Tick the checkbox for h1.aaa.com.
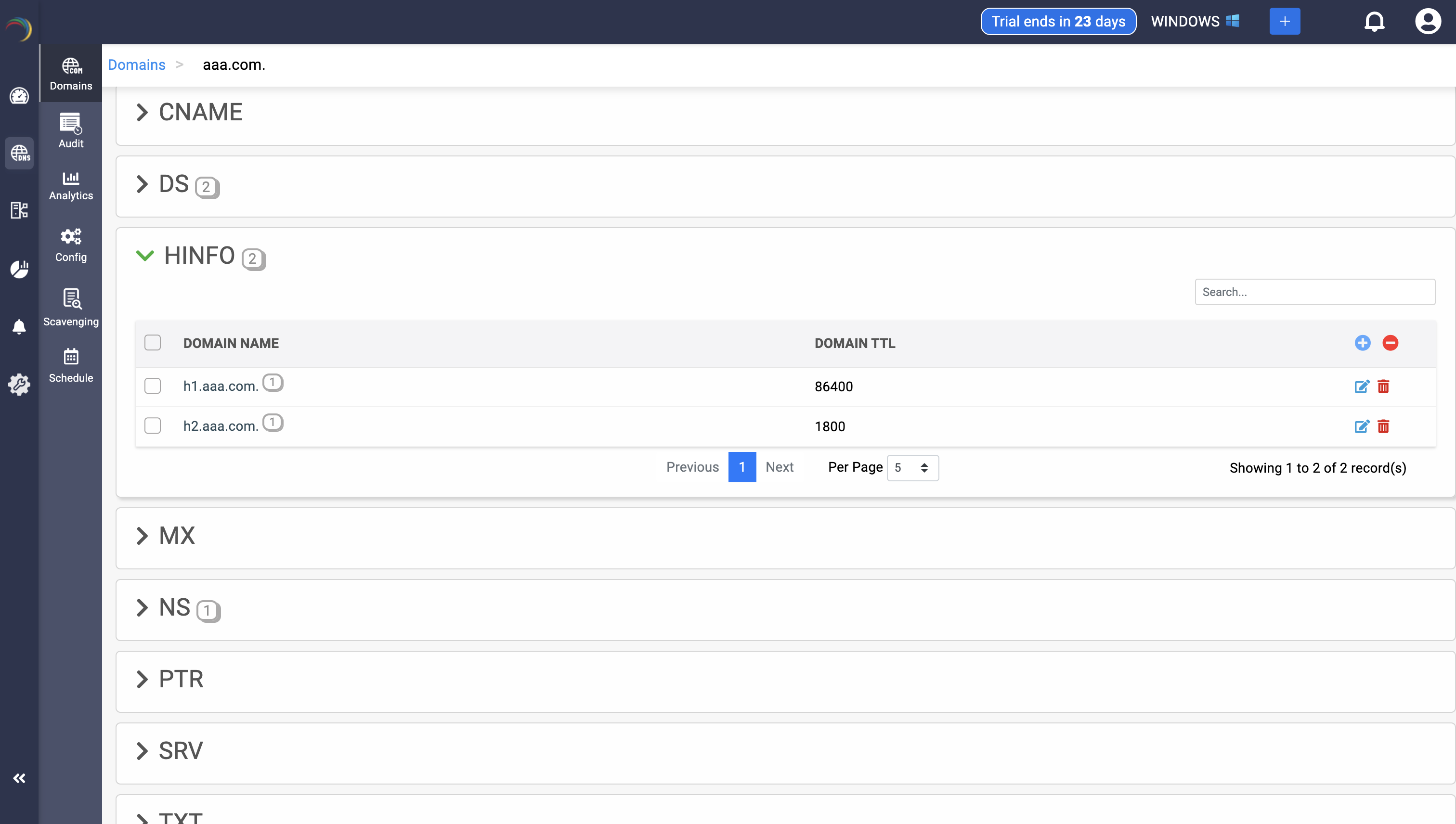This screenshot has width=1456, height=824. 152,386
